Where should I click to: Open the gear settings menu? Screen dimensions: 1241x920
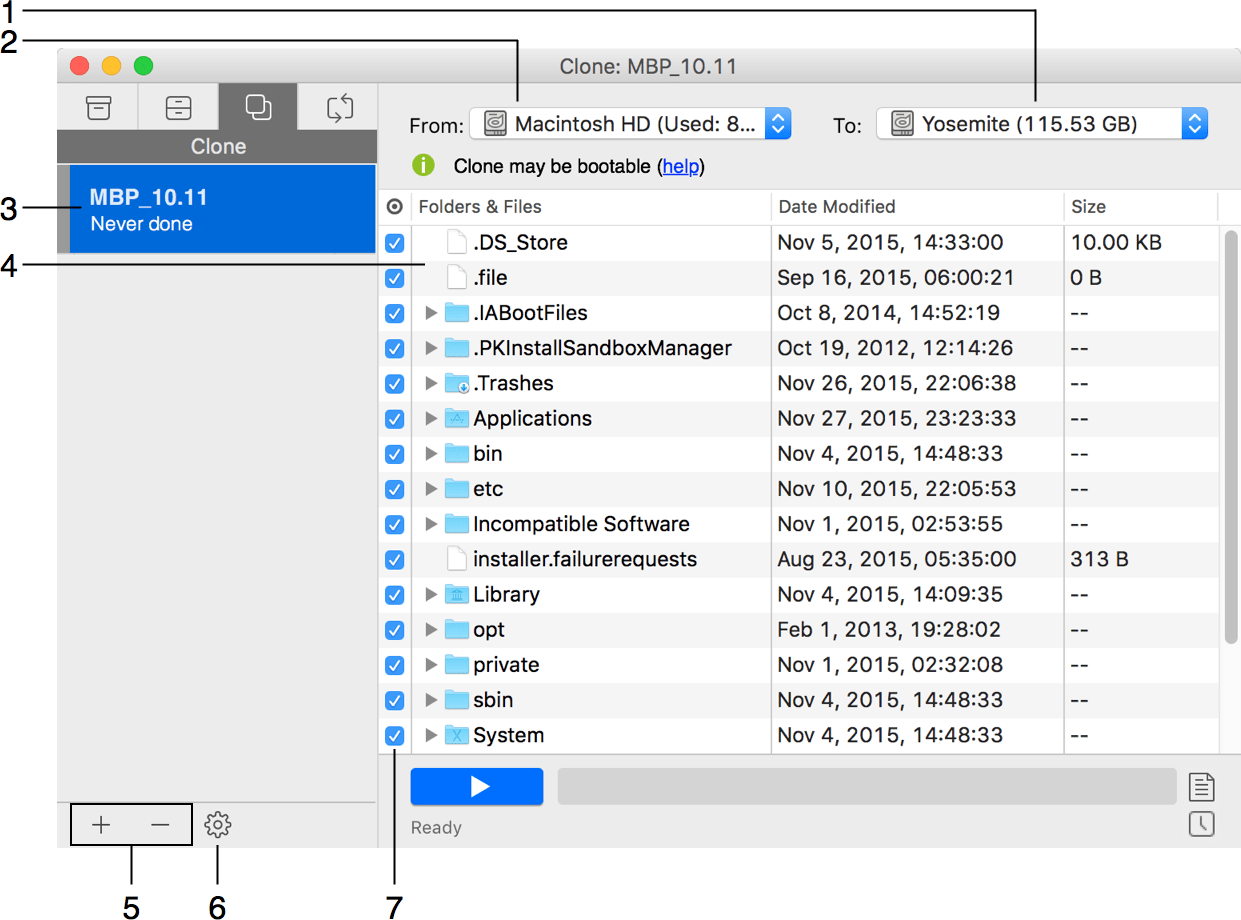point(217,825)
